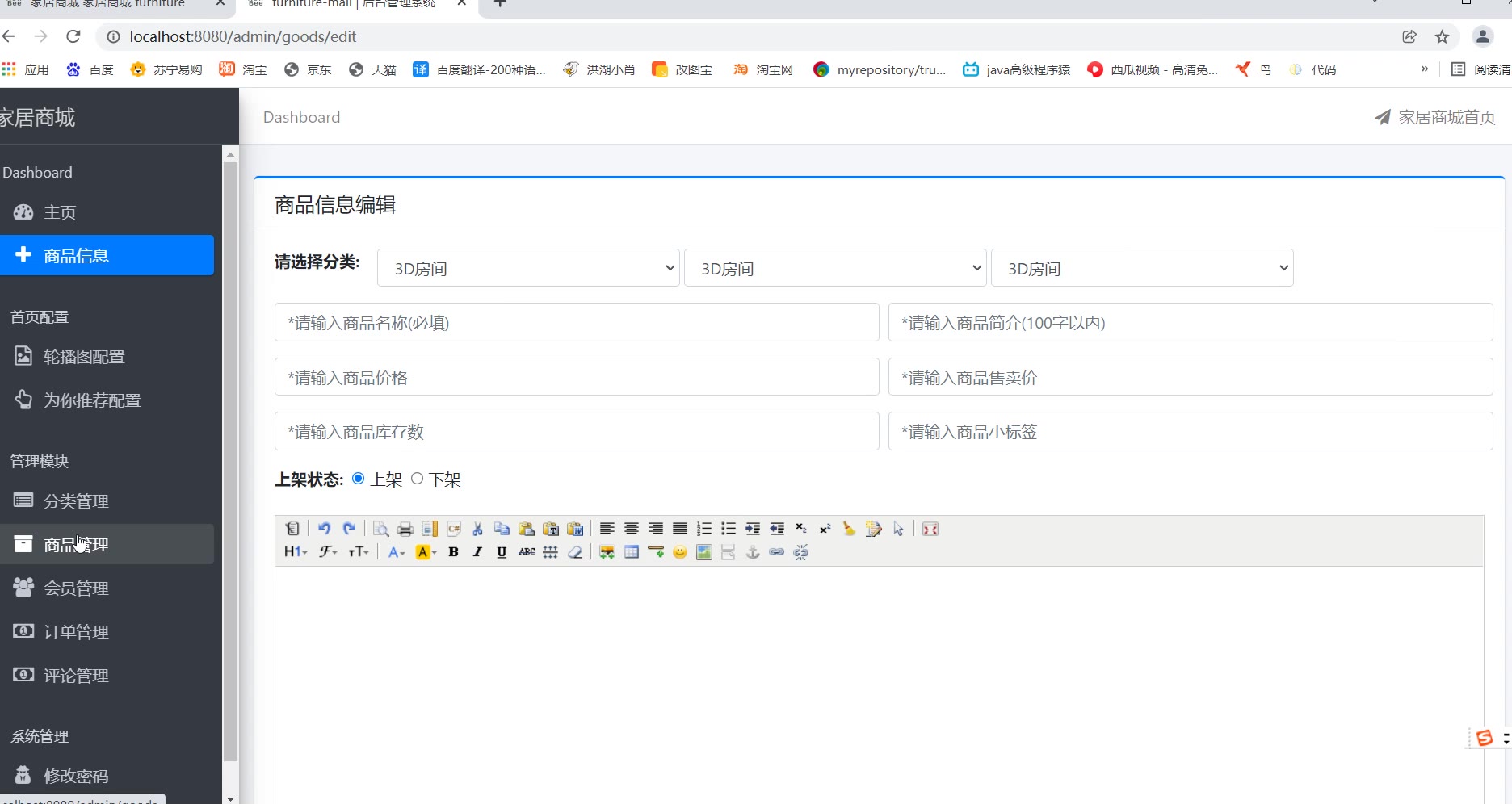Align text right in editor

pyautogui.click(x=656, y=529)
